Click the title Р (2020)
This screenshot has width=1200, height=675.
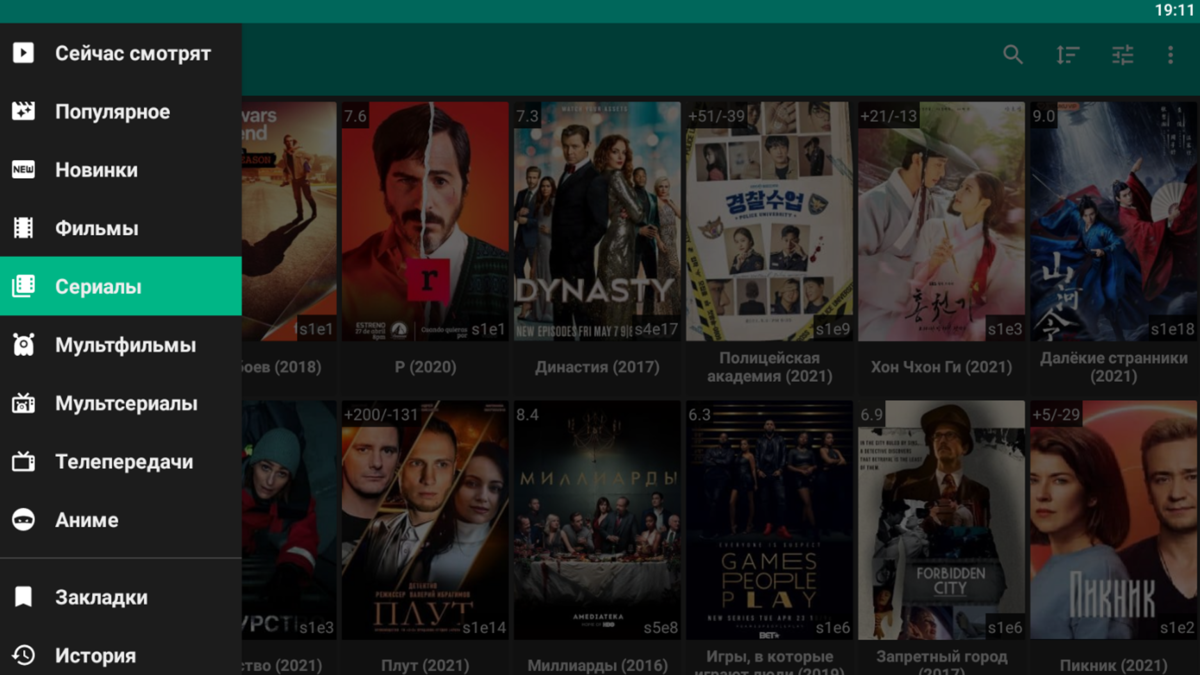(425, 367)
